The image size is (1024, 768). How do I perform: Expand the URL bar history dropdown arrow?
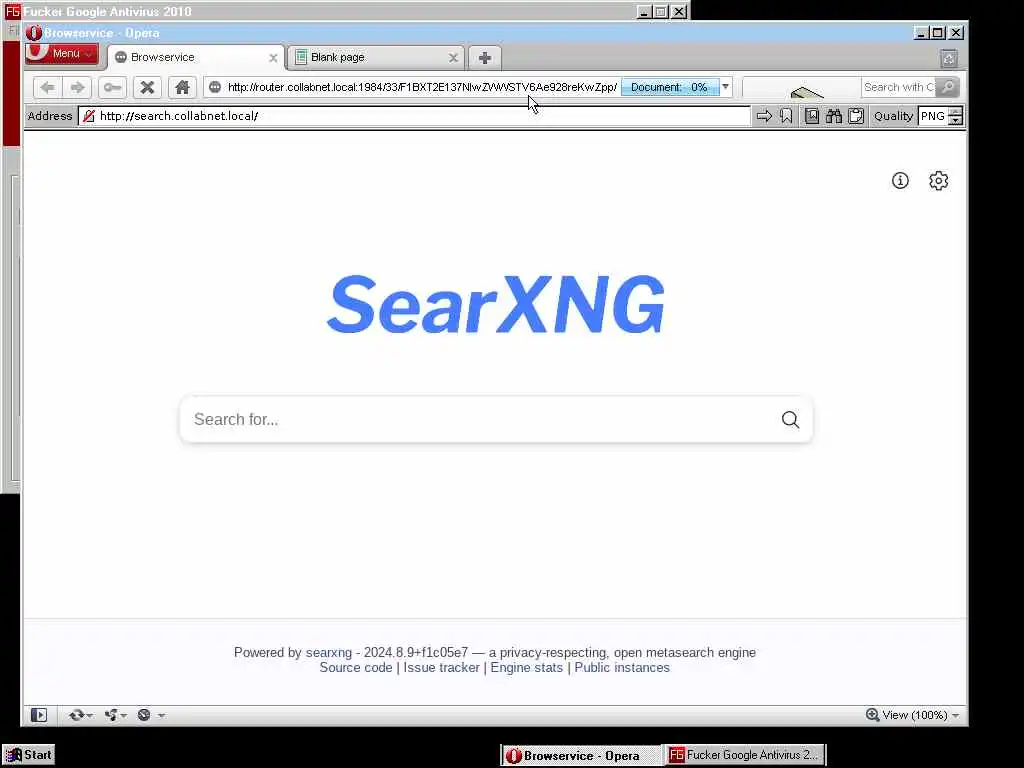726,87
